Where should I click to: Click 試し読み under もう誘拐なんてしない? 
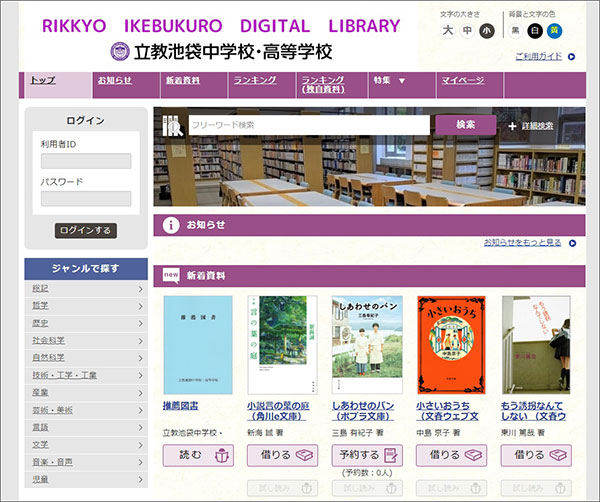click(x=536, y=488)
